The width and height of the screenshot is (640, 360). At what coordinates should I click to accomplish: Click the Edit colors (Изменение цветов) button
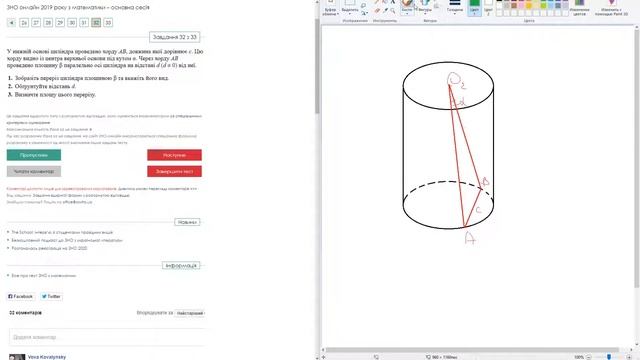pyautogui.click(x=579, y=8)
